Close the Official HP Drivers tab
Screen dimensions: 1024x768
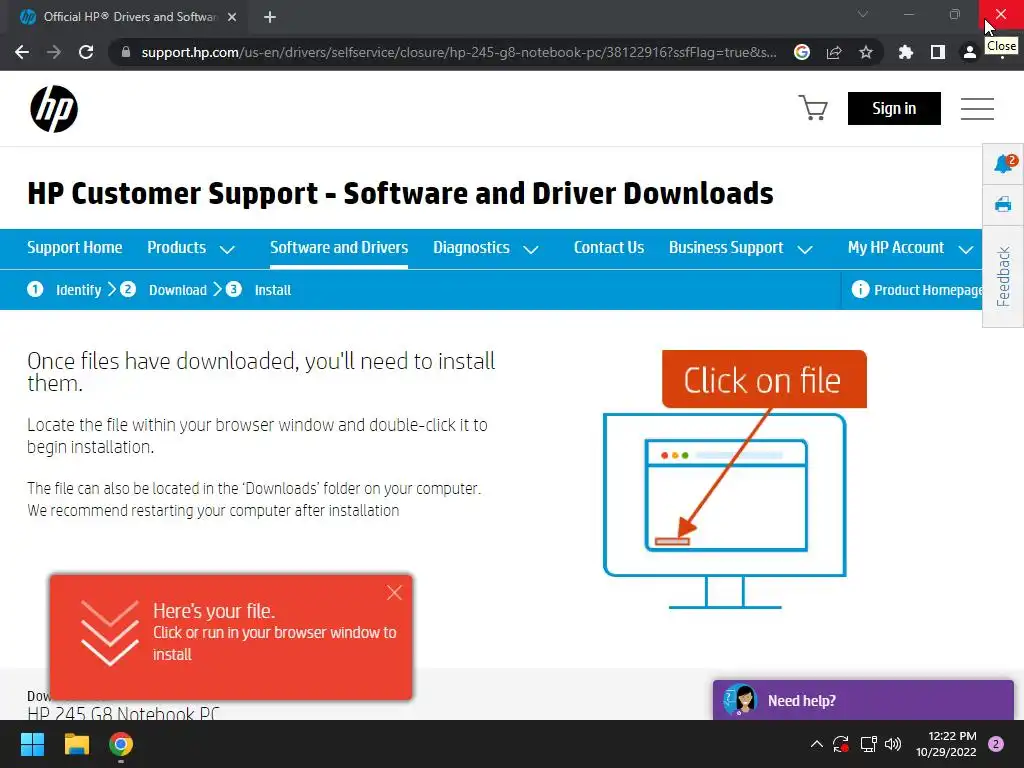(232, 18)
